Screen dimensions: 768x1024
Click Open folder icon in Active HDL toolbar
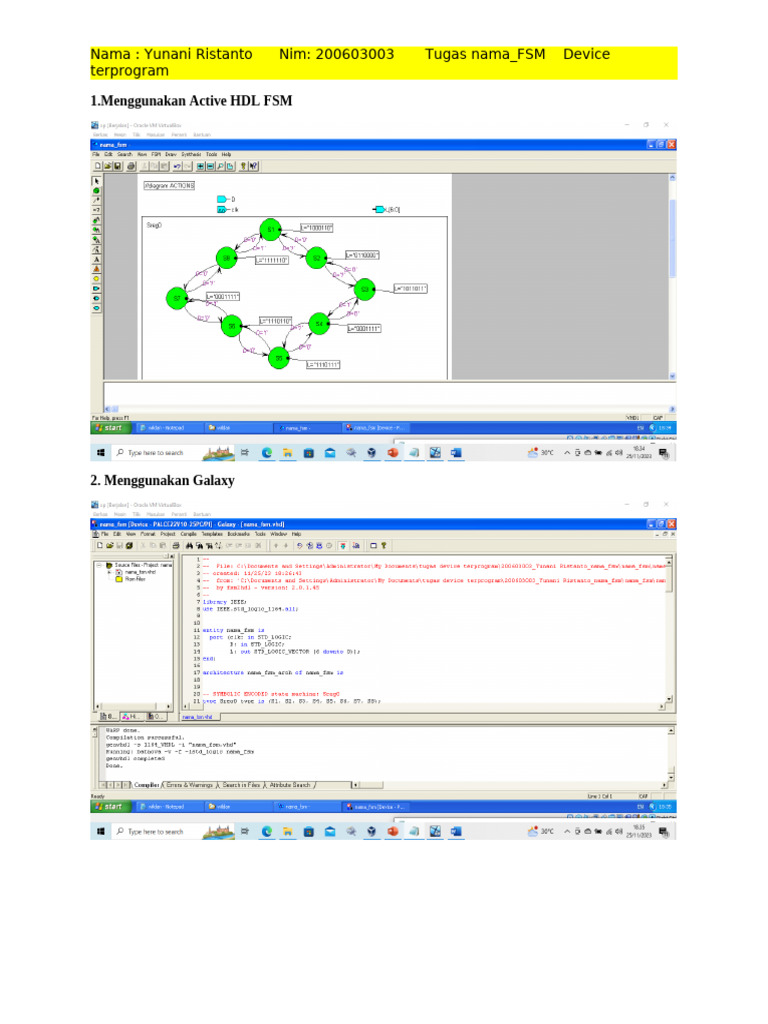coord(108,167)
